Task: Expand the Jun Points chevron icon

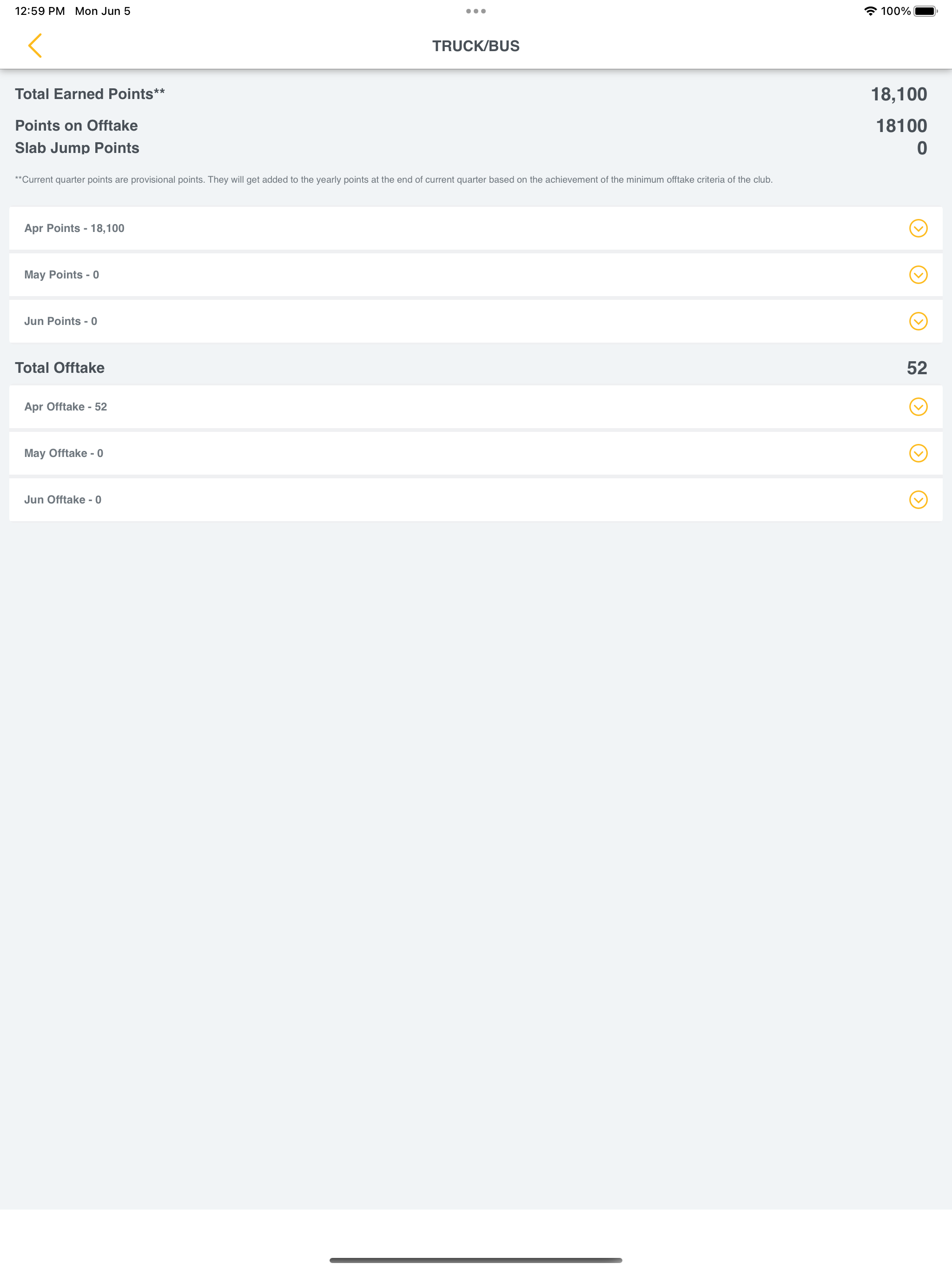Action: pyautogui.click(x=918, y=322)
